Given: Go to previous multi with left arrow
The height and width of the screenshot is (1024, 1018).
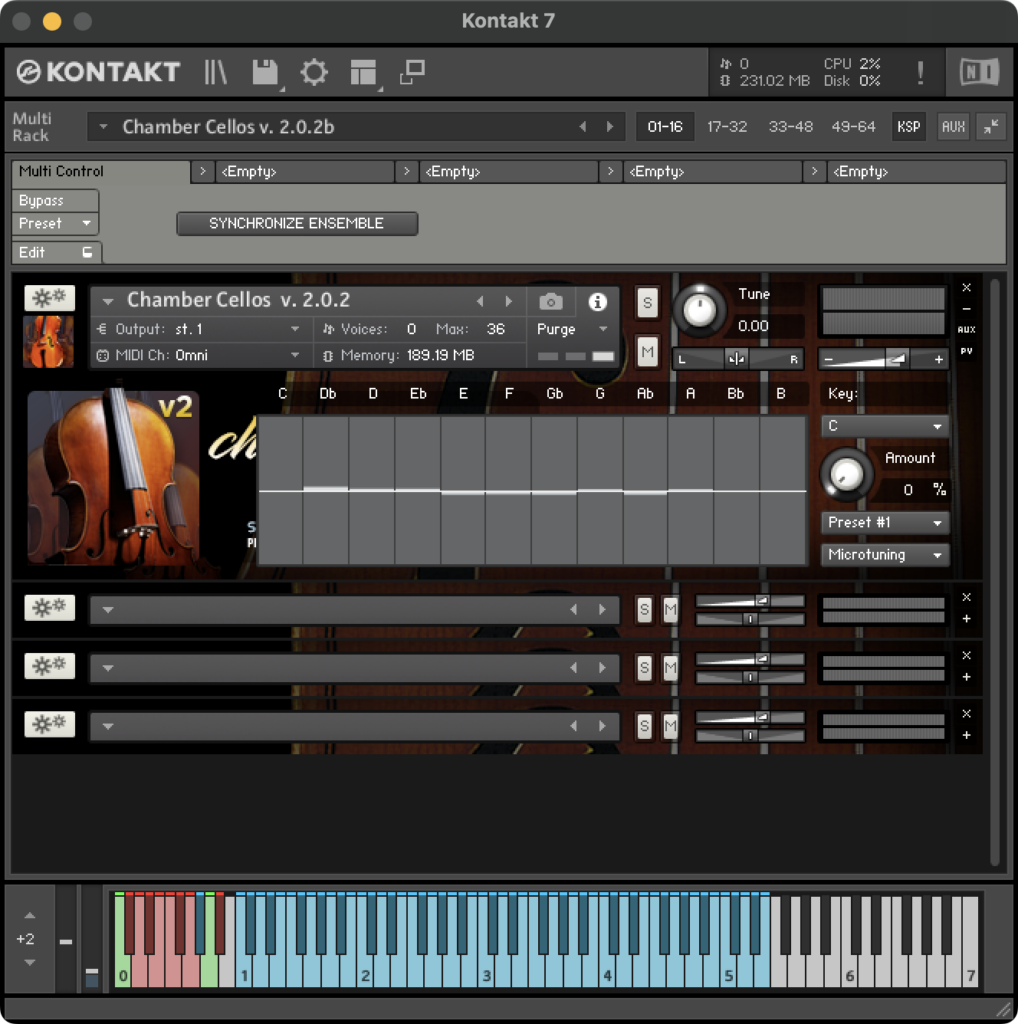Looking at the screenshot, I should 583,127.
